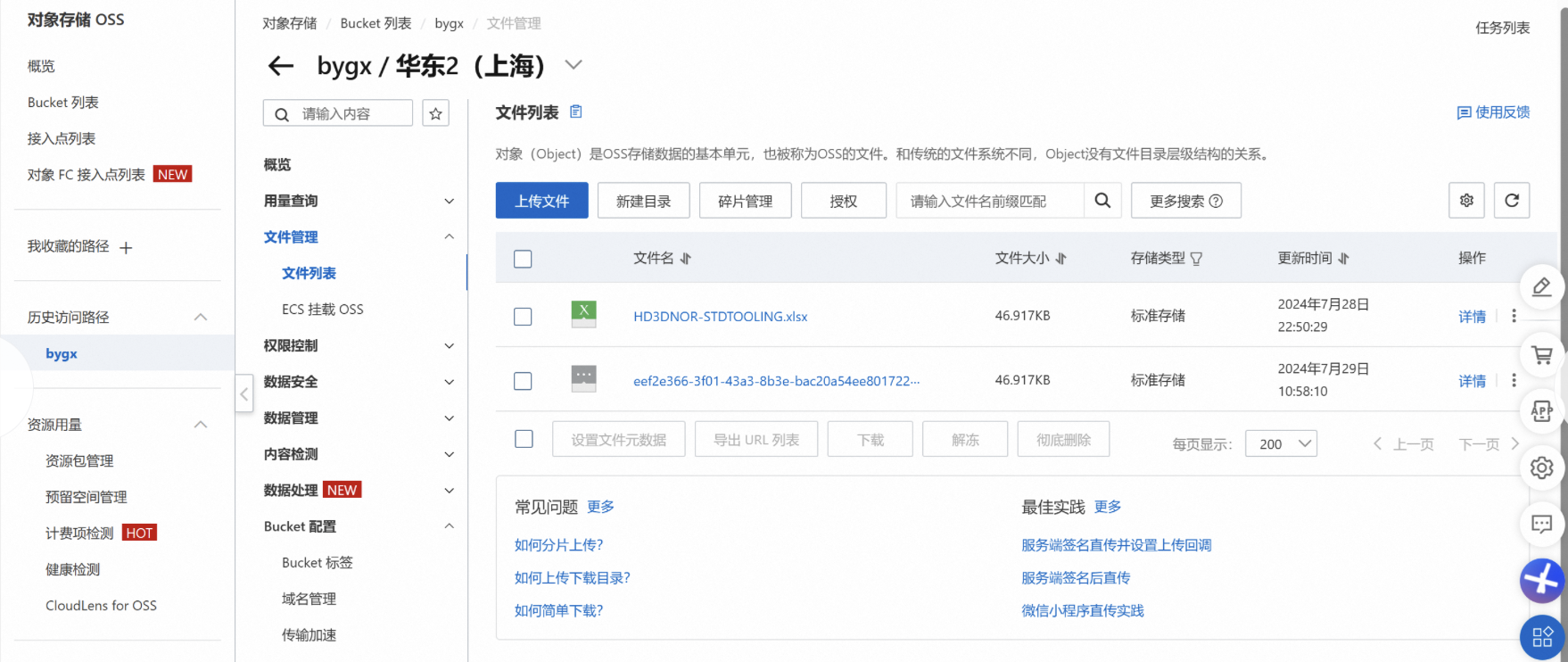This screenshot has height=662, width=1568.
Task: Open the bucket region dropdown chevron
Action: (574, 65)
